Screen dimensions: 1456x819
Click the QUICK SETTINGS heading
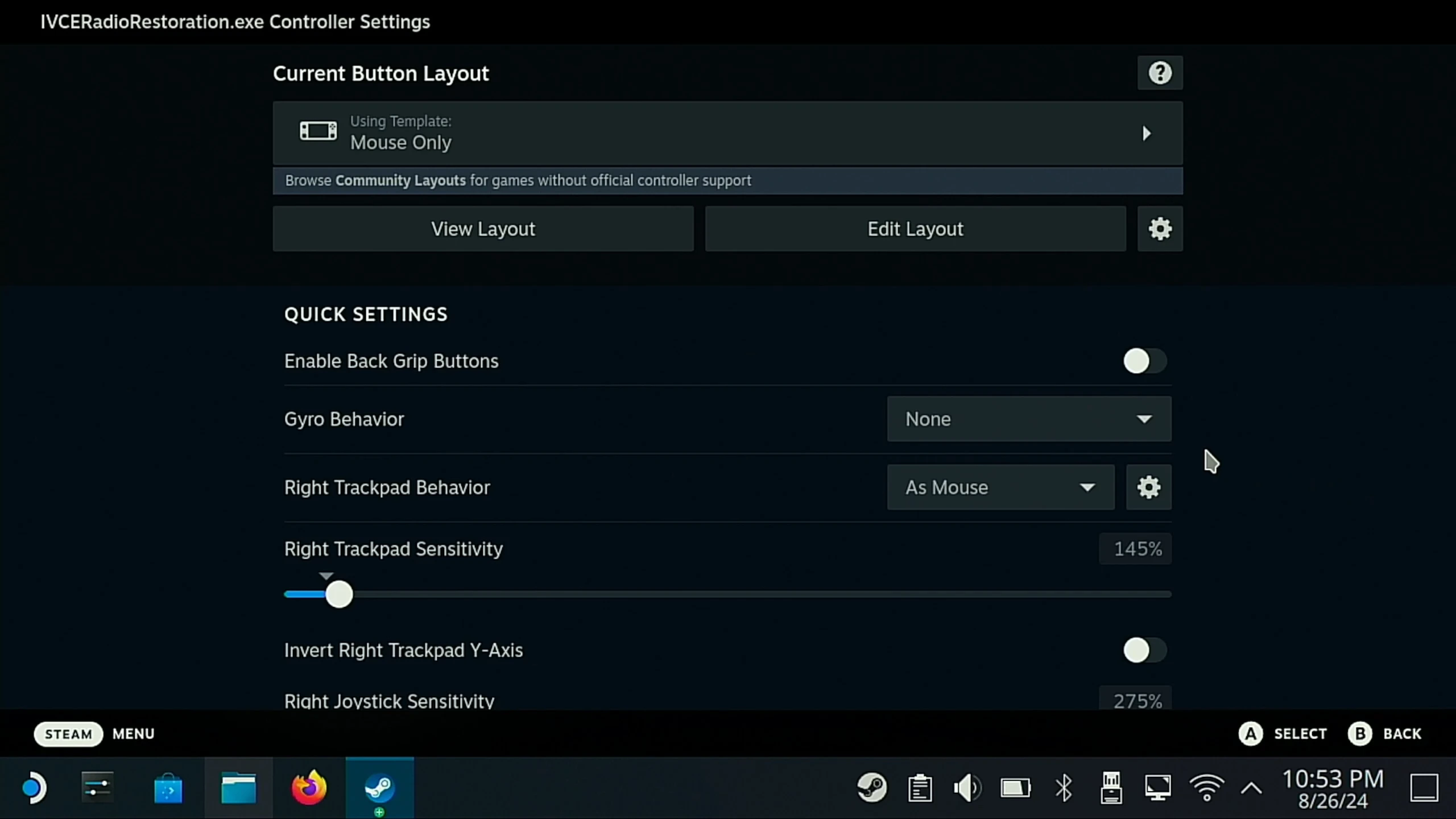tap(366, 315)
